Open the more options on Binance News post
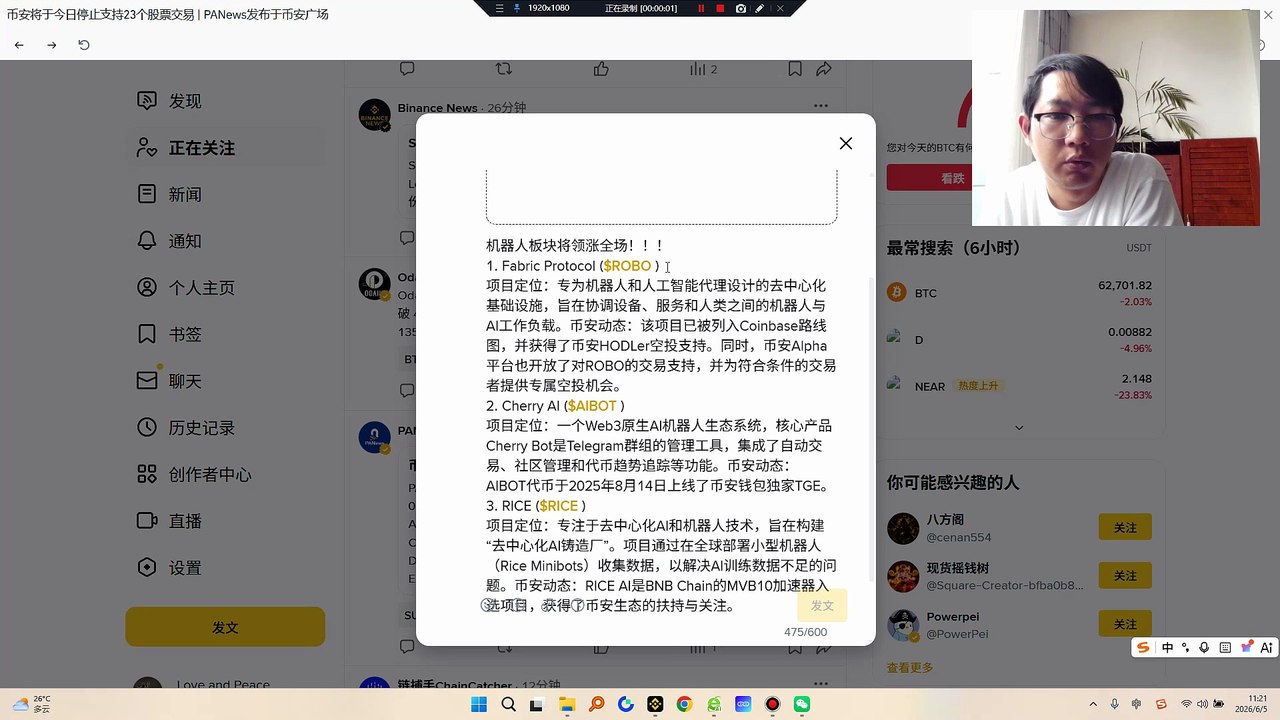 821,106
